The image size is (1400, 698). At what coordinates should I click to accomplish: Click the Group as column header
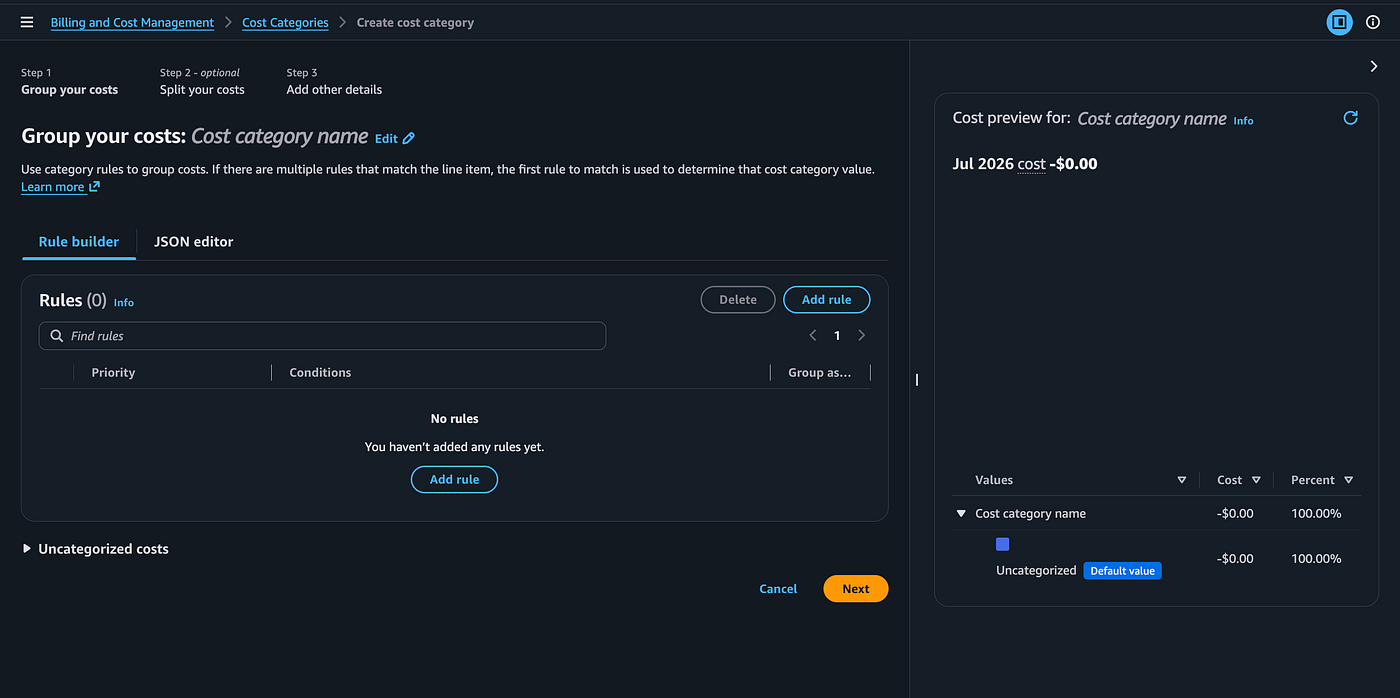[x=820, y=372]
